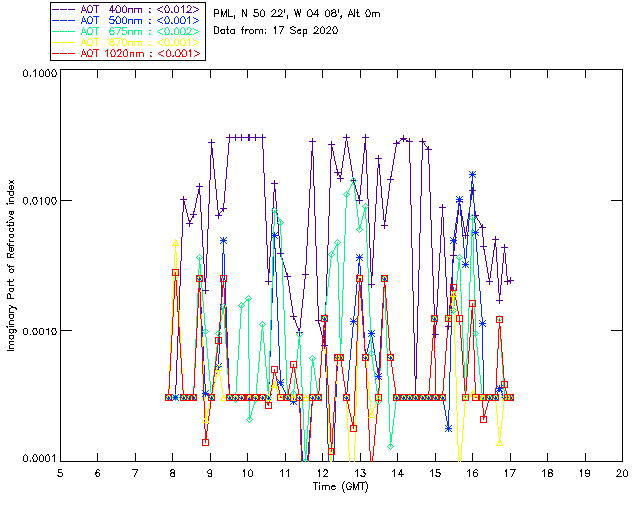Click 'Imaginary Part of Refractive index' axis title
The height and width of the screenshot is (512, 640).
(x=11, y=265)
